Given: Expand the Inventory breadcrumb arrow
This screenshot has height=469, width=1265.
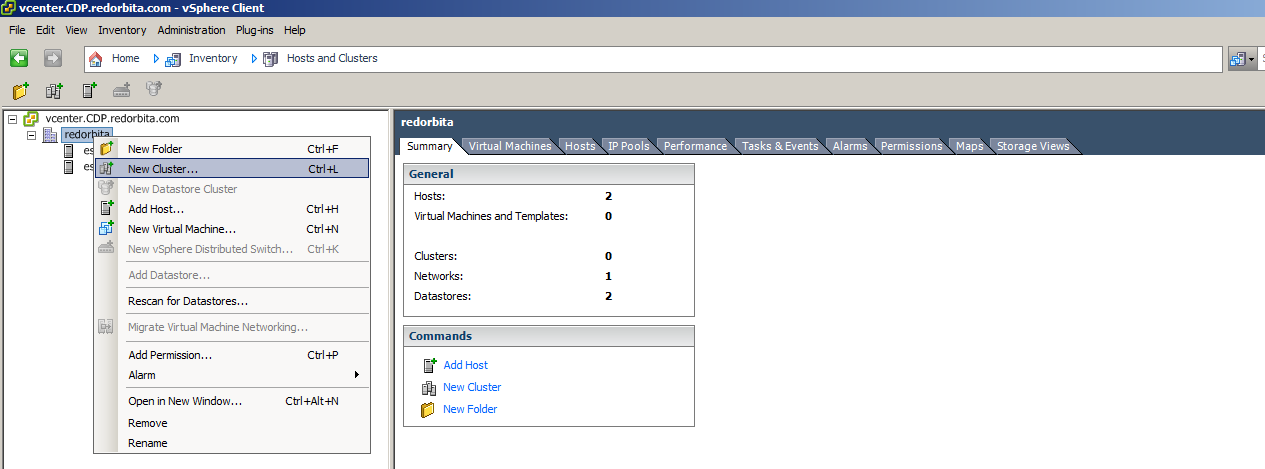Looking at the screenshot, I should pyautogui.click(x=254, y=58).
